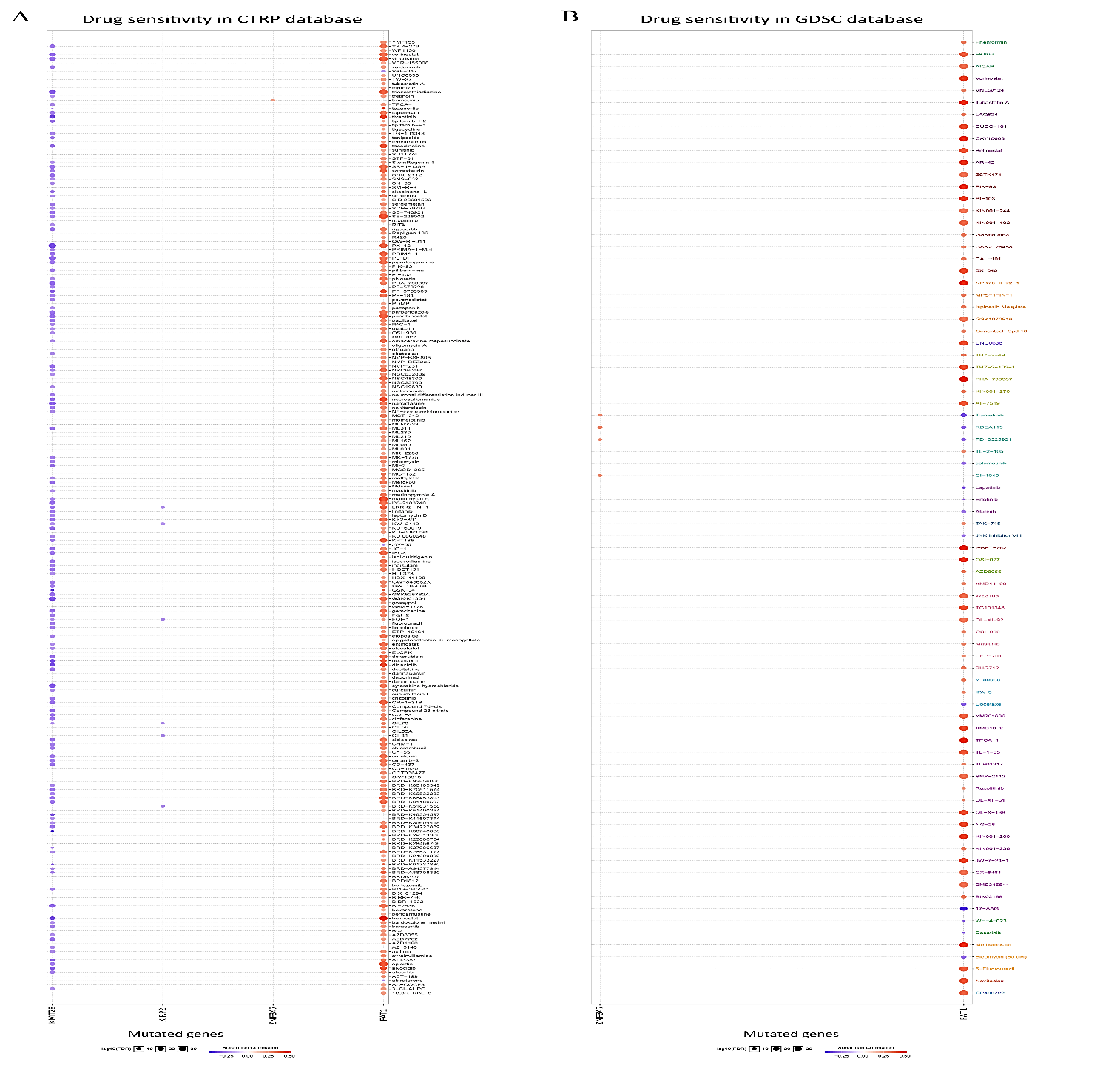The width and height of the screenshot is (1120, 1065).
Task: Select 'neuronal differentiation inducer III' drug label
Action: pyautogui.click(x=436, y=395)
